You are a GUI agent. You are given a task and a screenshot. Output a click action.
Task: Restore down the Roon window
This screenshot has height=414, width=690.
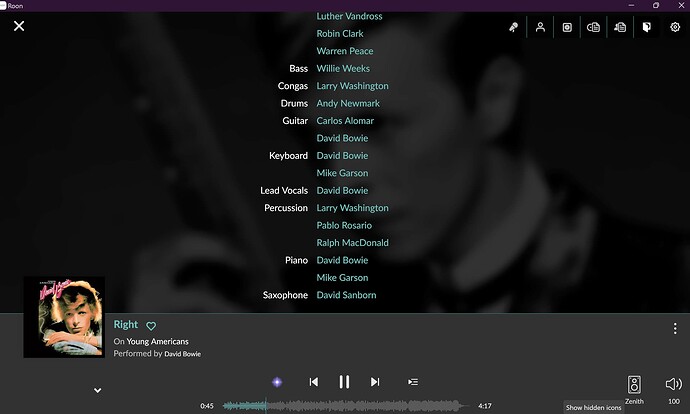pos(656,5)
